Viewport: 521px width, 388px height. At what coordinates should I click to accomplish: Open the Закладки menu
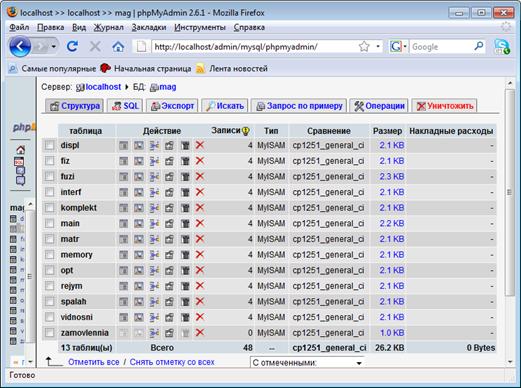point(149,27)
